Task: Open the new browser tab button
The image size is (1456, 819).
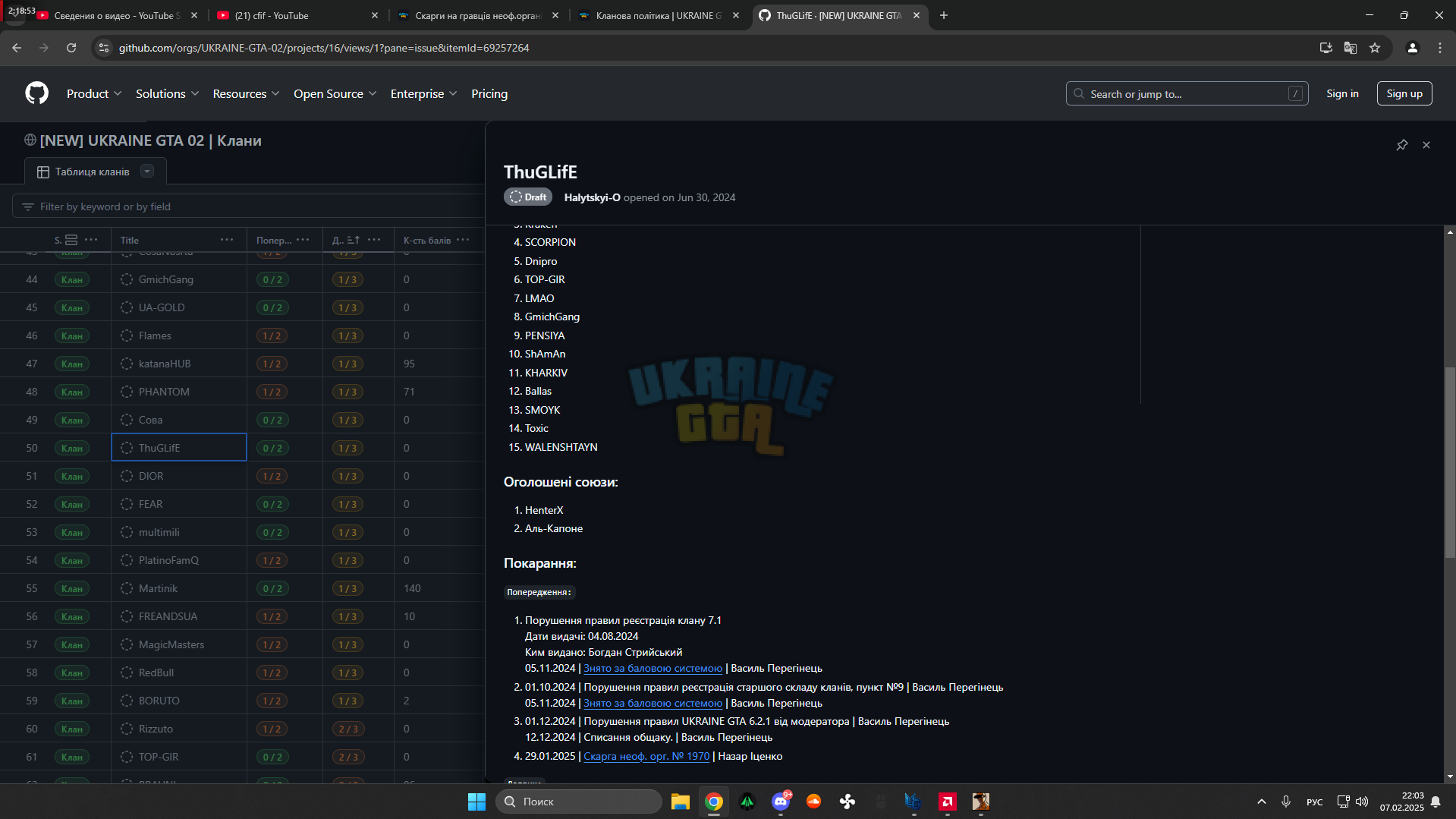Action: point(944,15)
